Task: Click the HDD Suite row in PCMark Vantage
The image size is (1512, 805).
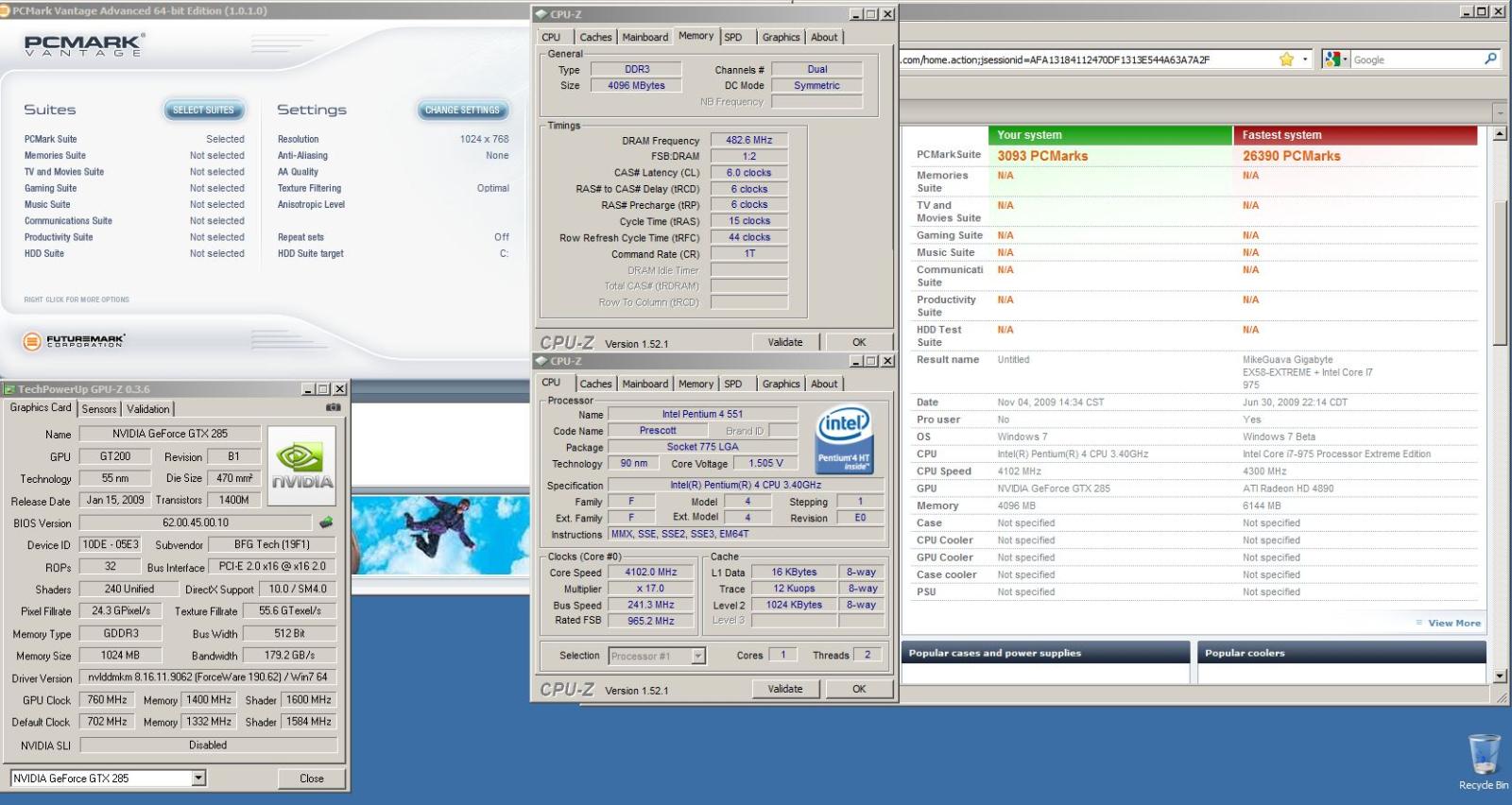Action: pyautogui.click(x=134, y=253)
